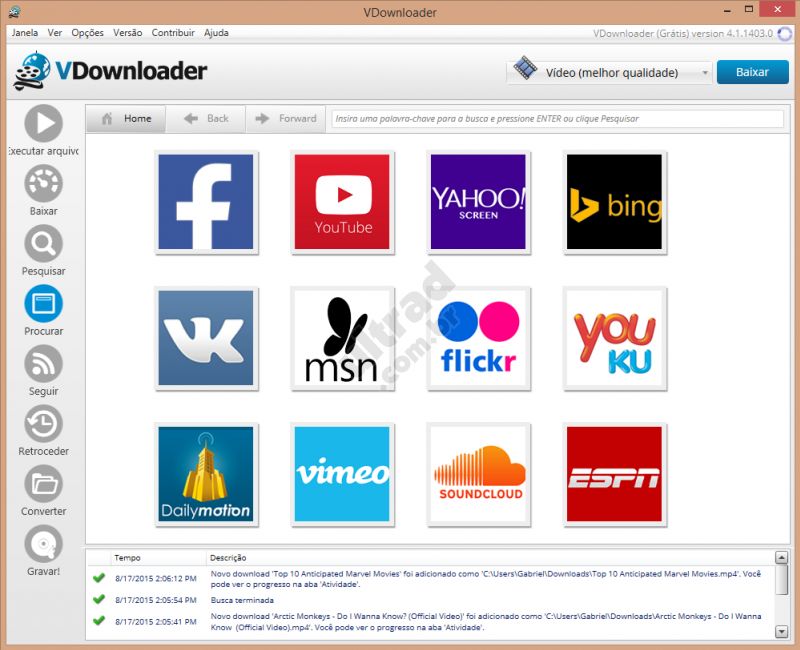Select the 8/17/2015 2:06:12 PM timestamp
800x650 pixels.
(x=156, y=579)
